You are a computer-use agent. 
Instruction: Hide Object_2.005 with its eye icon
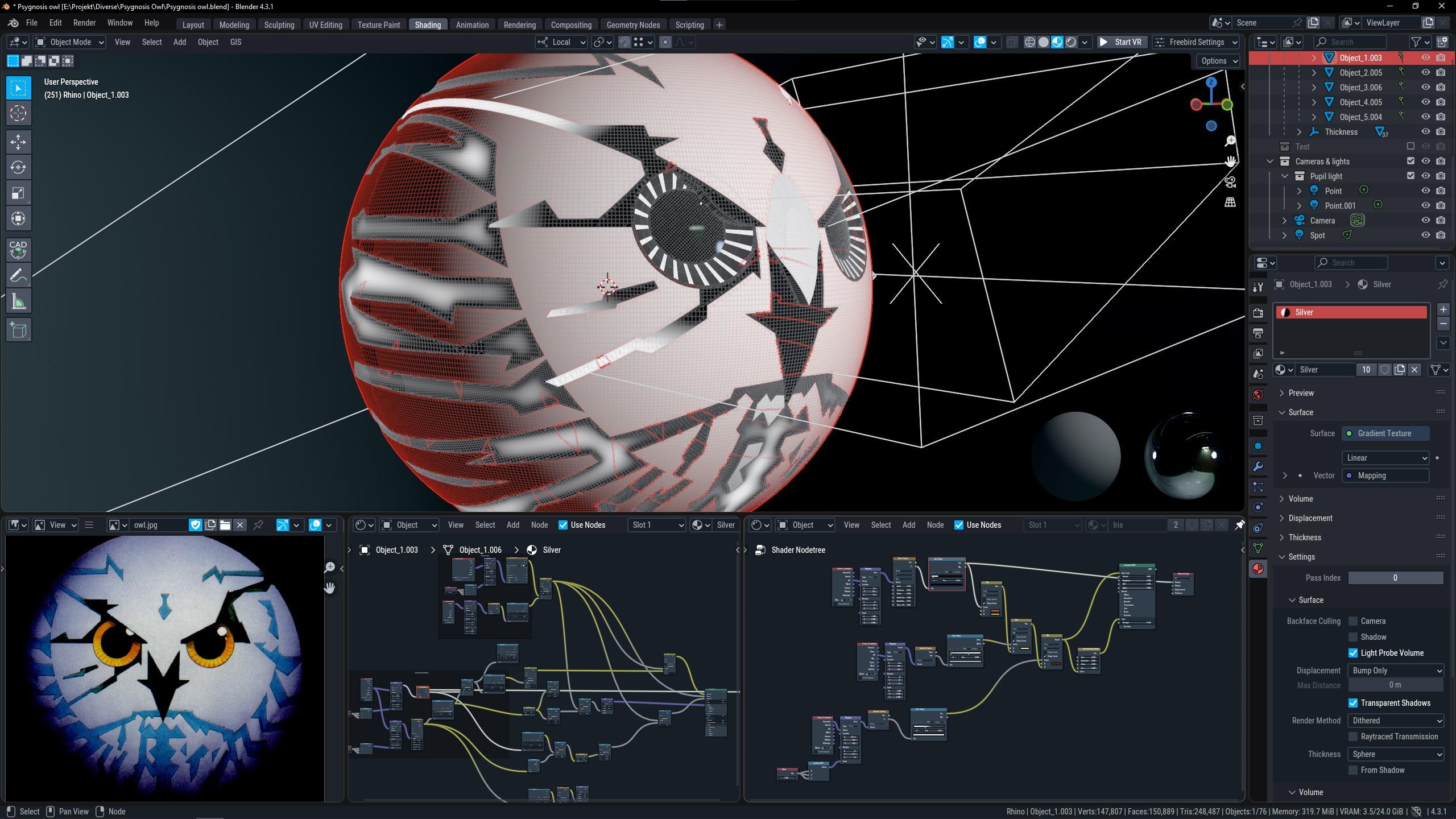1425,73
